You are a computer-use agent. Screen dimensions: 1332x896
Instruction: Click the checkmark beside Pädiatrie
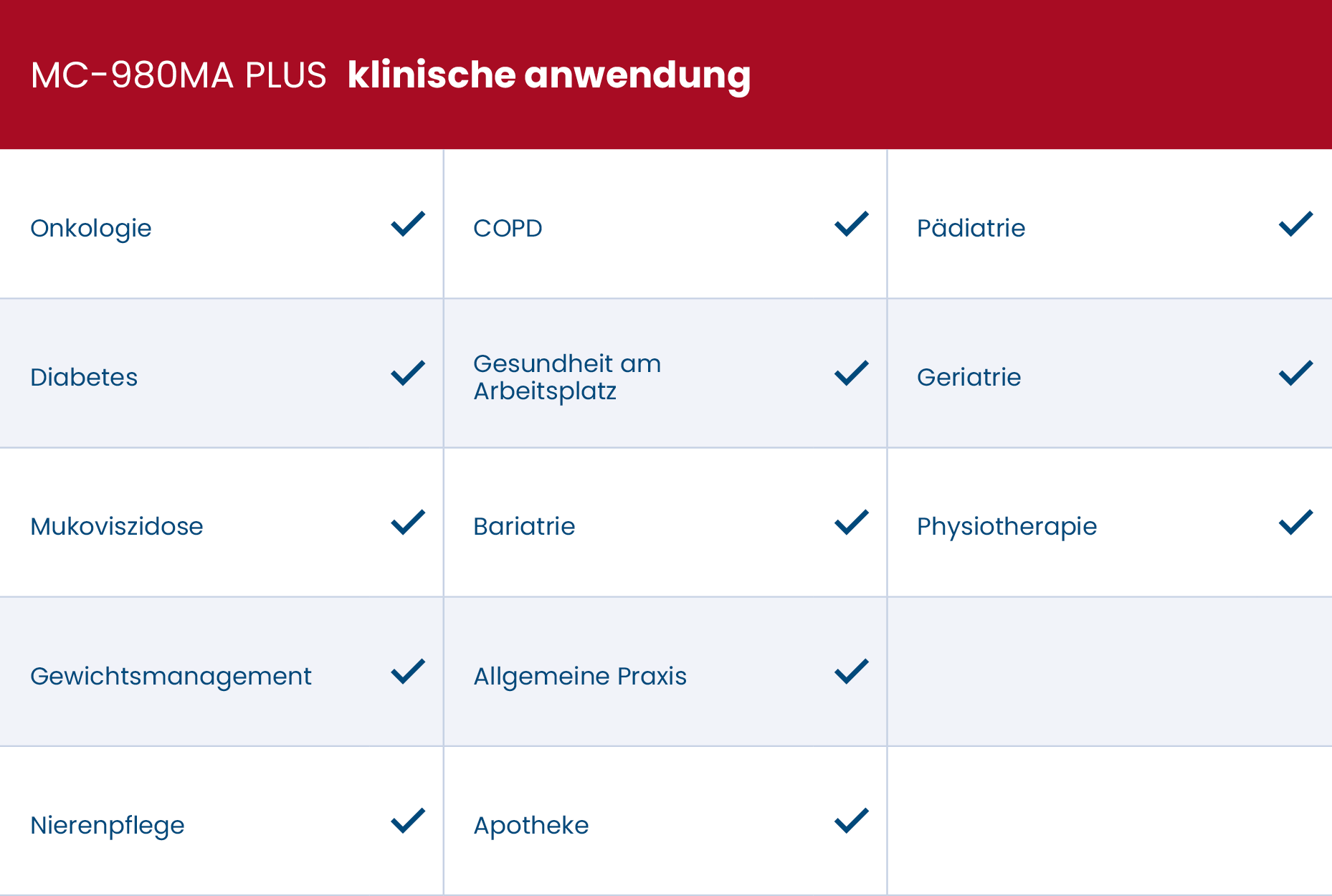click(x=1295, y=224)
